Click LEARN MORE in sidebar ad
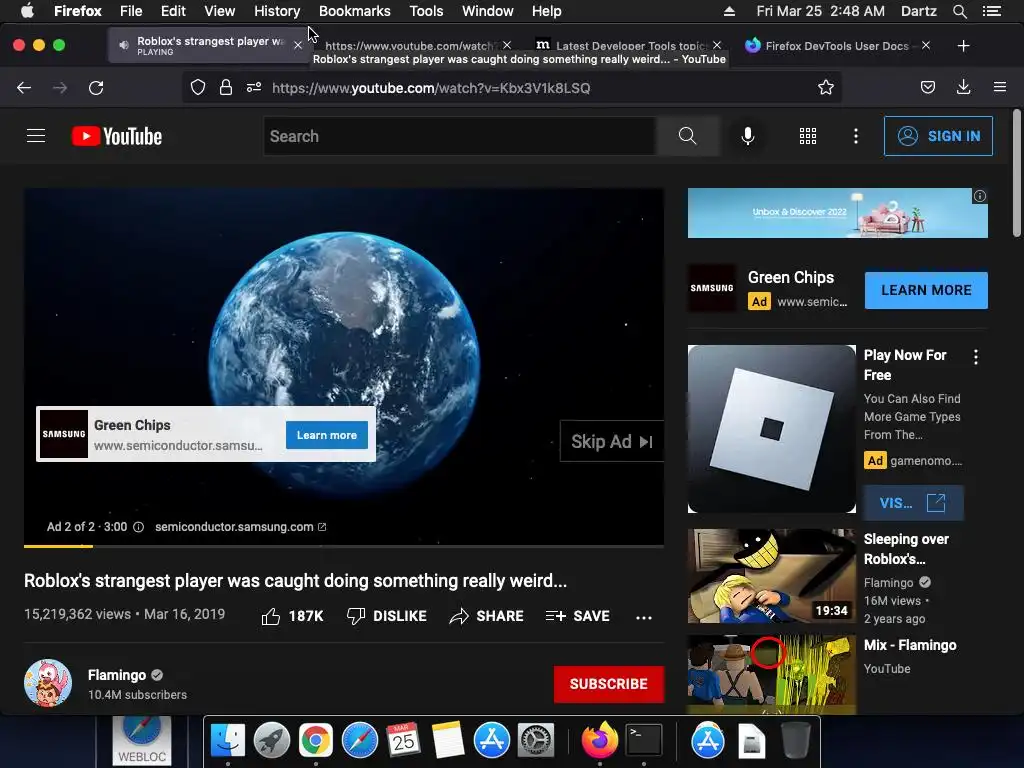This screenshot has width=1024, height=768. 926,290
